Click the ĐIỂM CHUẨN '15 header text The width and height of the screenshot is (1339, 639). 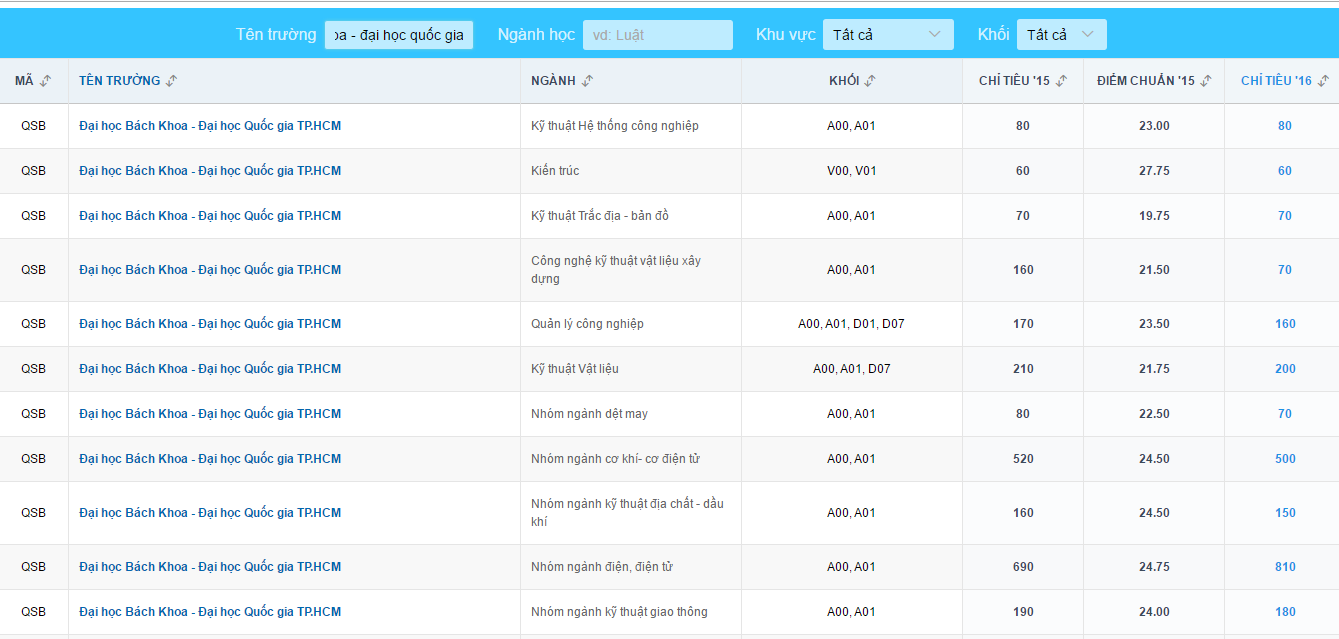(1145, 81)
